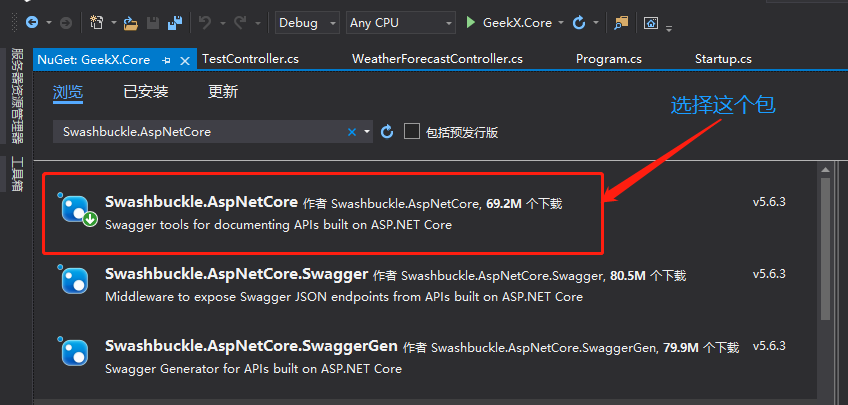The height and width of the screenshot is (405, 848).
Task: Click the home window toolbar icon
Action: point(651,23)
